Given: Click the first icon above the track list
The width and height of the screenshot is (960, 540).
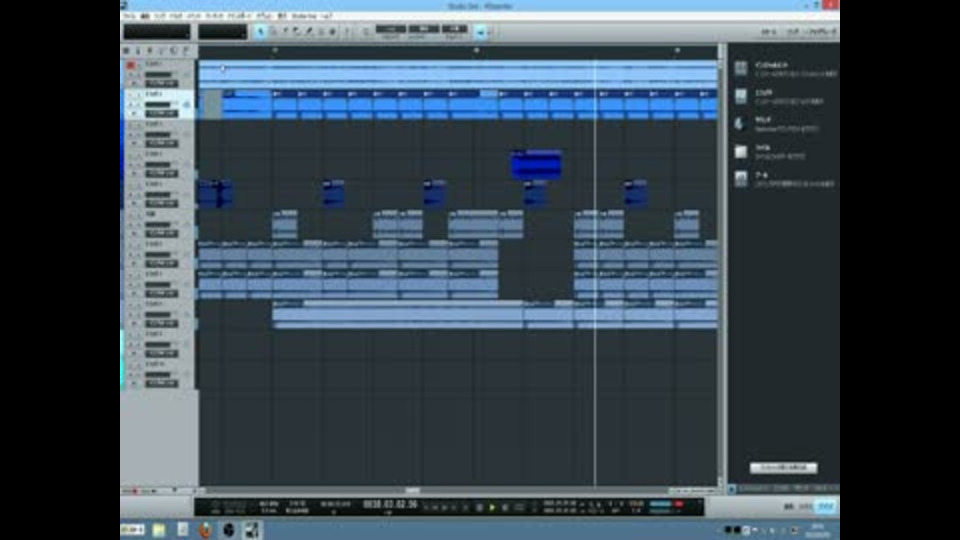Looking at the screenshot, I should (x=127, y=51).
